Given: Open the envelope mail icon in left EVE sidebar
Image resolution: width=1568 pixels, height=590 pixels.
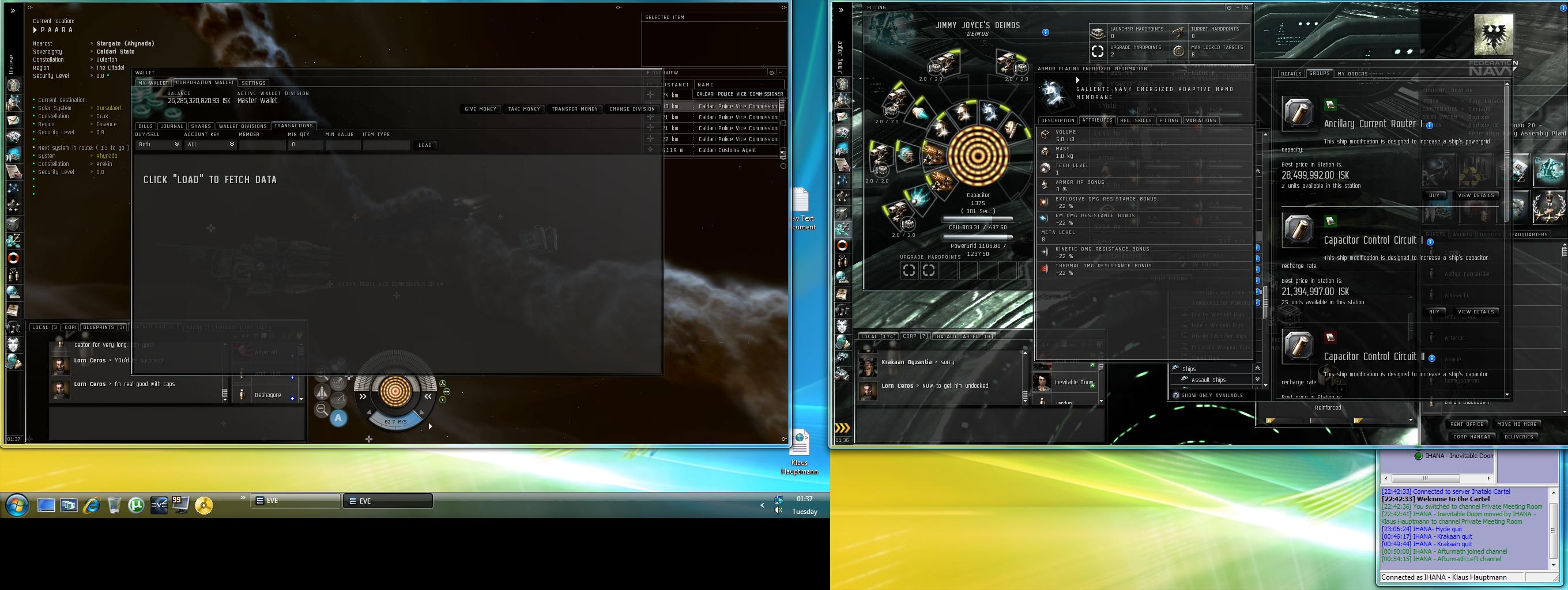Looking at the screenshot, I should (x=13, y=120).
